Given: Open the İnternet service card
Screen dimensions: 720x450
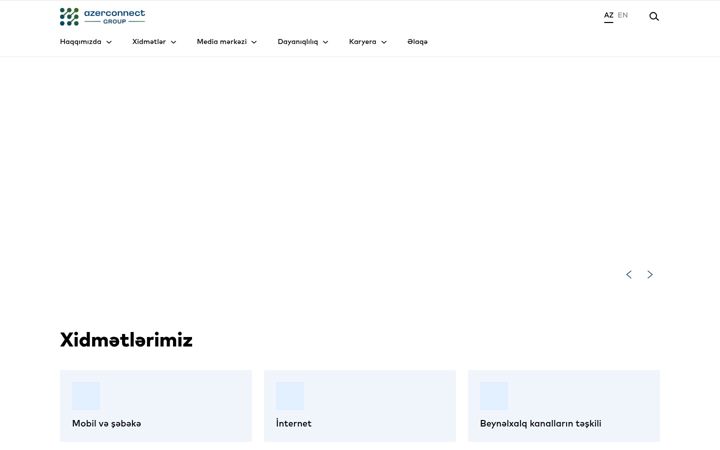Looking at the screenshot, I should click(x=360, y=406).
